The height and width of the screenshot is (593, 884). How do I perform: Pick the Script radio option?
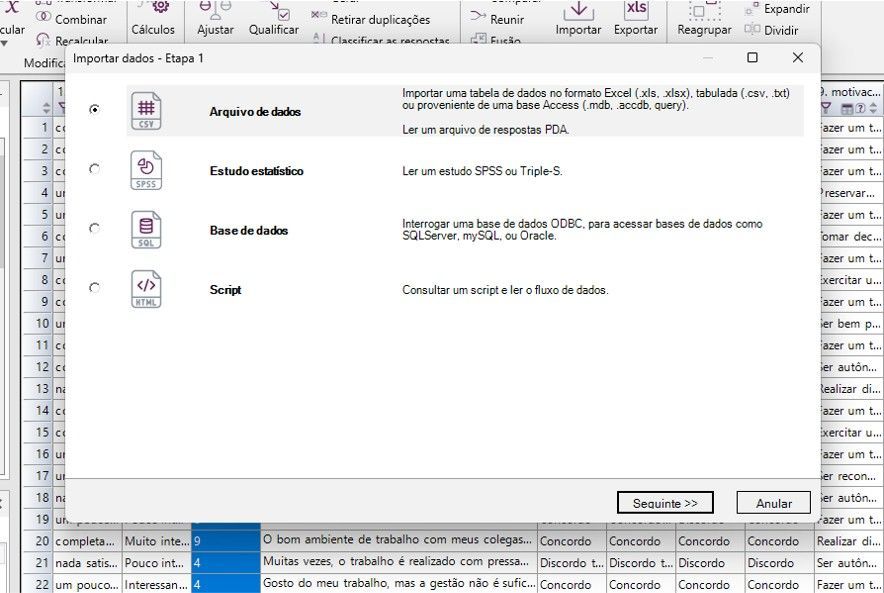click(95, 288)
